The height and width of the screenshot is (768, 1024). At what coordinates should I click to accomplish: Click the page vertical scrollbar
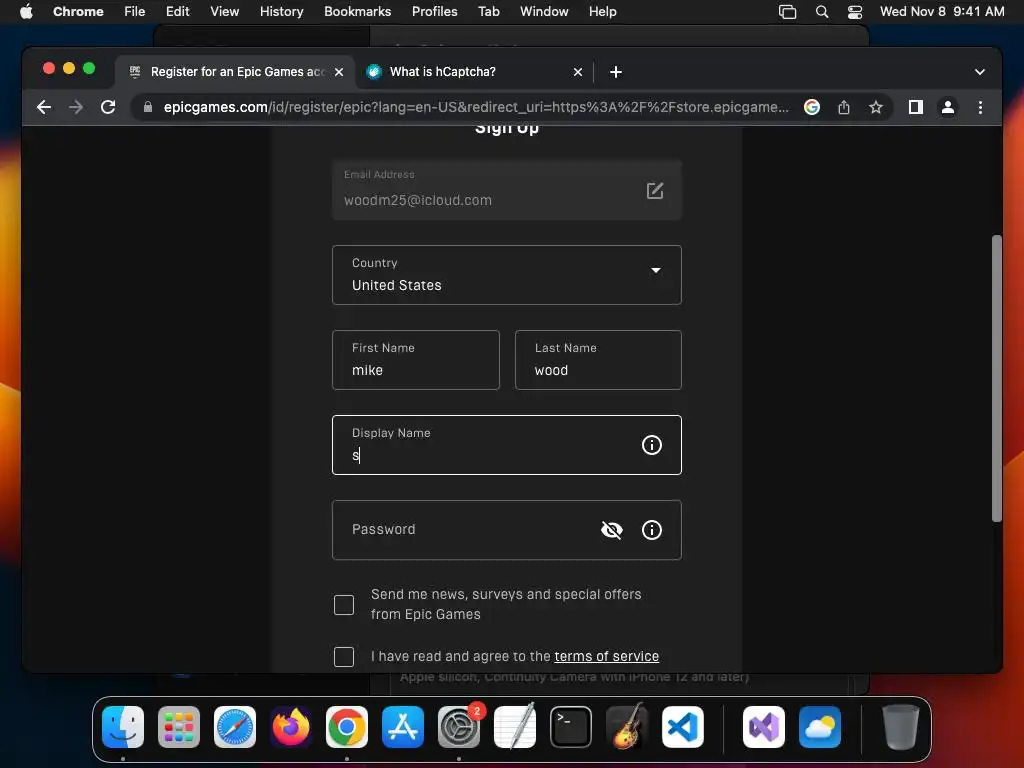(x=997, y=378)
